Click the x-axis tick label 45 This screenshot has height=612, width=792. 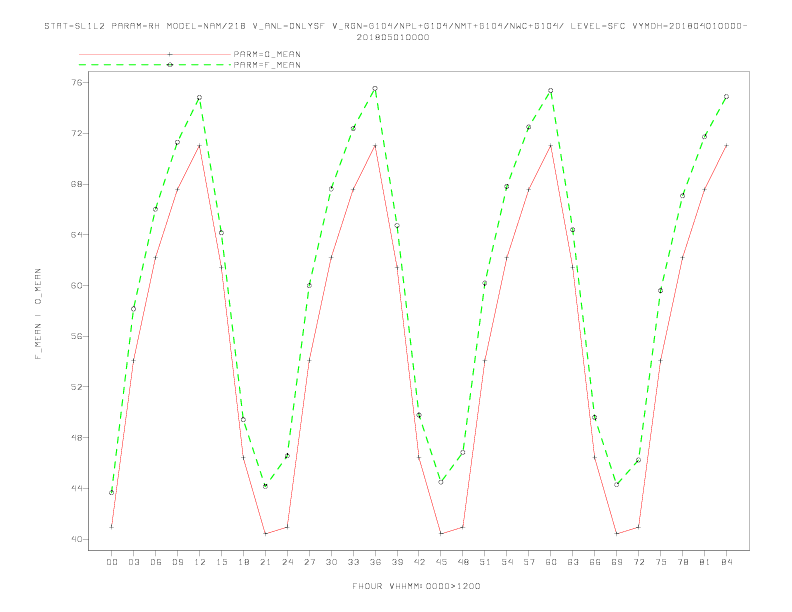(x=441, y=562)
